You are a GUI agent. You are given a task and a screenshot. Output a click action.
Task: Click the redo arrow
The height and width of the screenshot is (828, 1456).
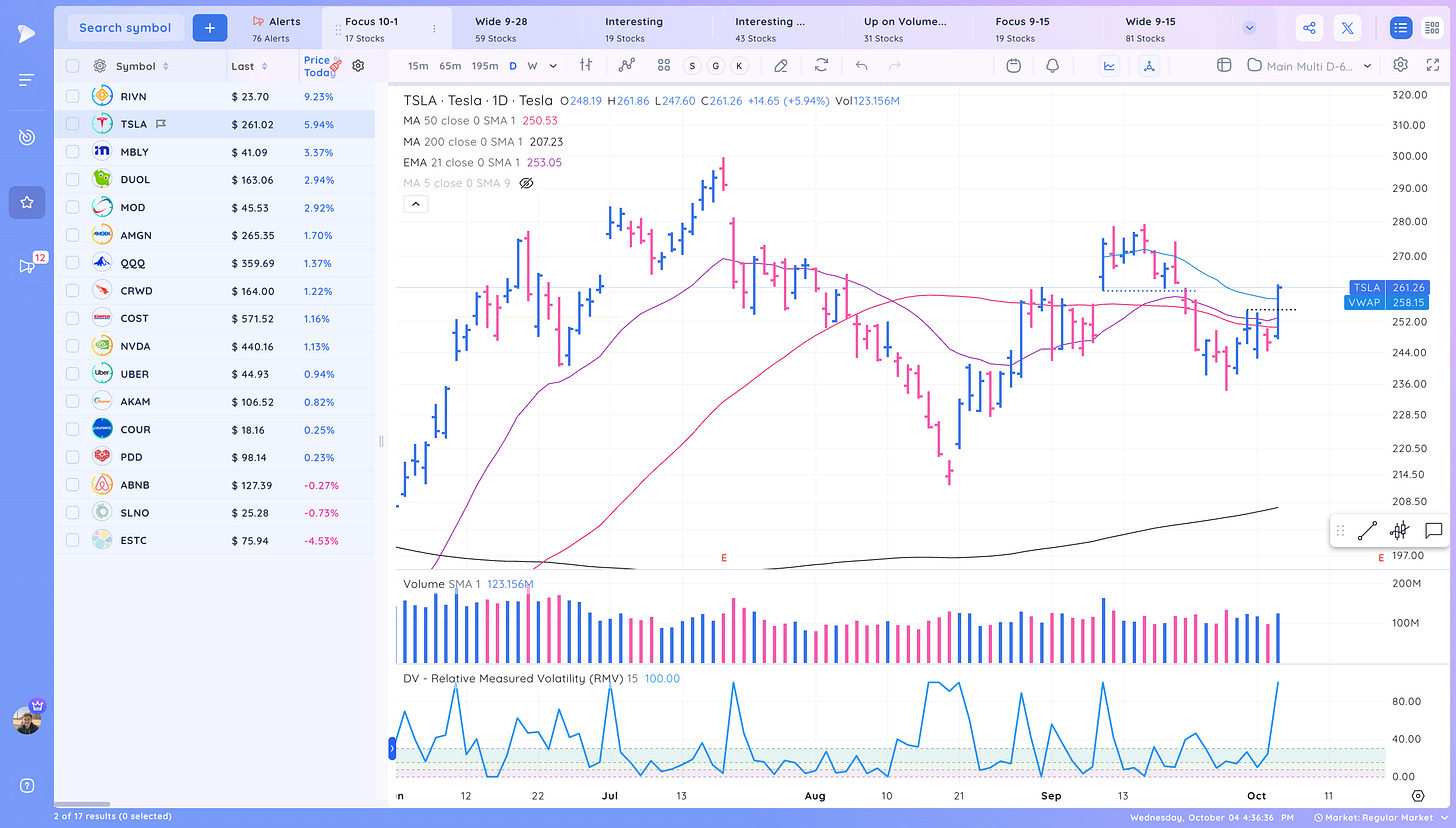click(895, 66)
